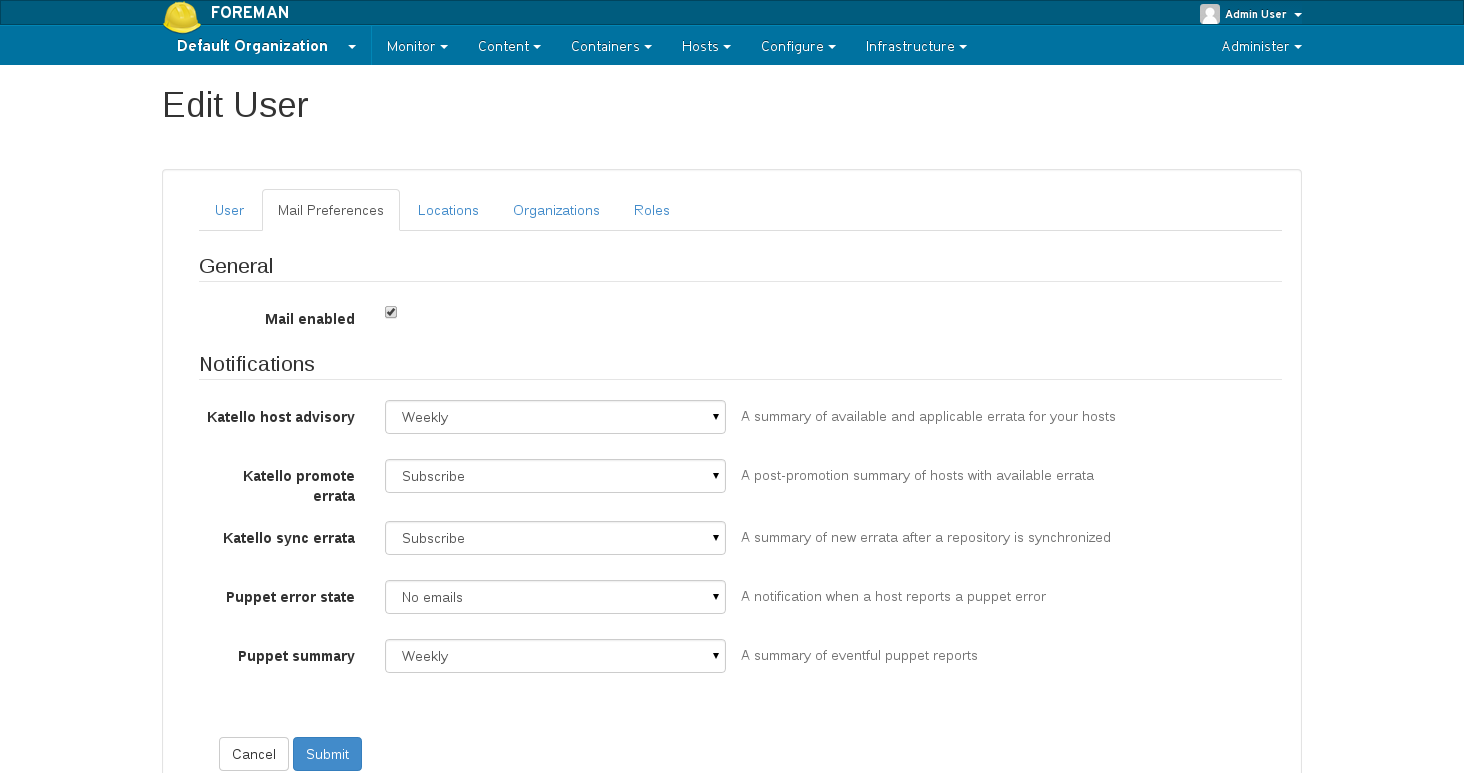Open the Content menu
Viewport: 1464px width, 773px height.
click(x=509, y=46)
